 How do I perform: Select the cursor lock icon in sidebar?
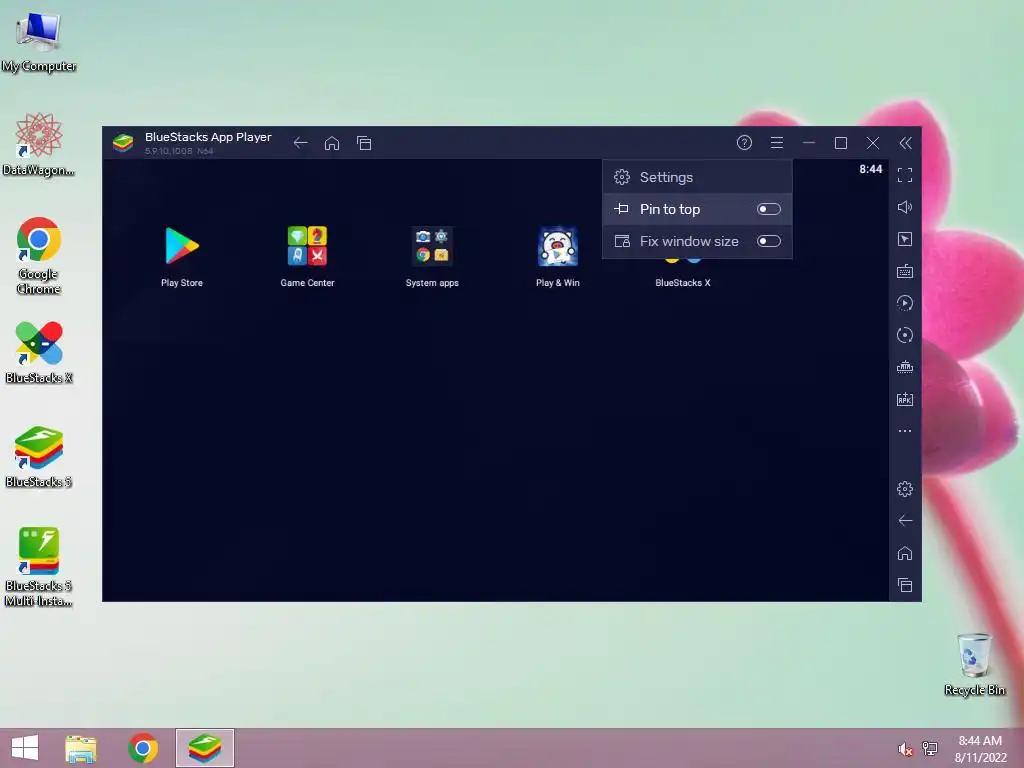pyautogui.click(x=904, y=239)
